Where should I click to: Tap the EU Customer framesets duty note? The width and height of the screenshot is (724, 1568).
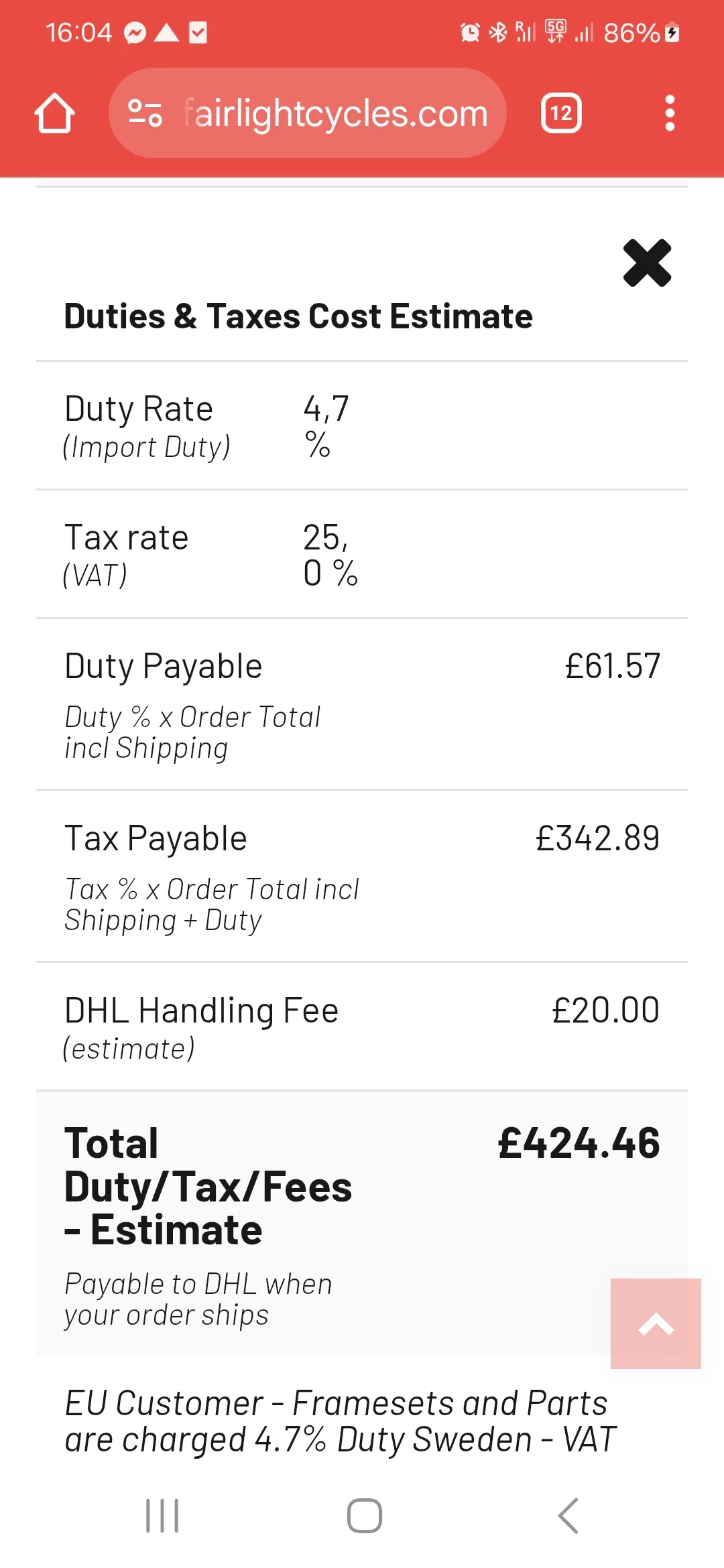pyautogui.click(x=340, y=1421)
